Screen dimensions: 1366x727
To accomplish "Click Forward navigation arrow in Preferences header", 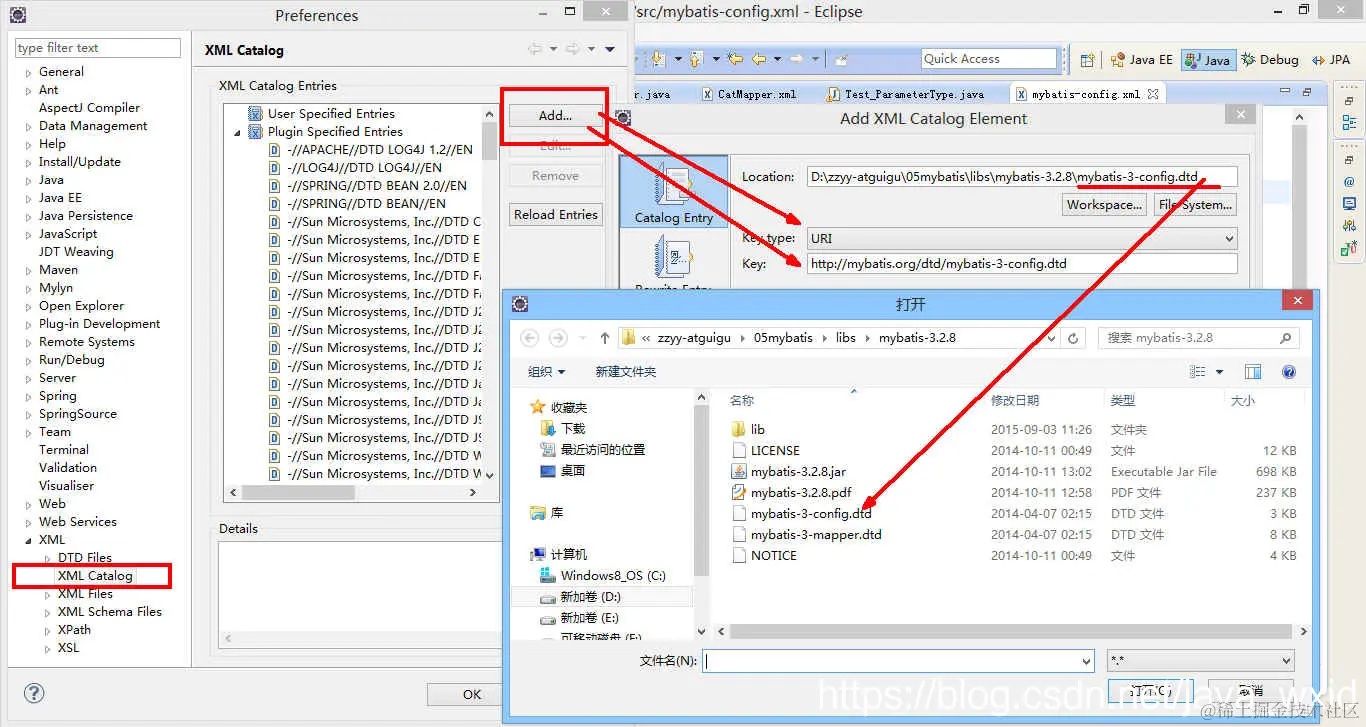I will [572, 49].
